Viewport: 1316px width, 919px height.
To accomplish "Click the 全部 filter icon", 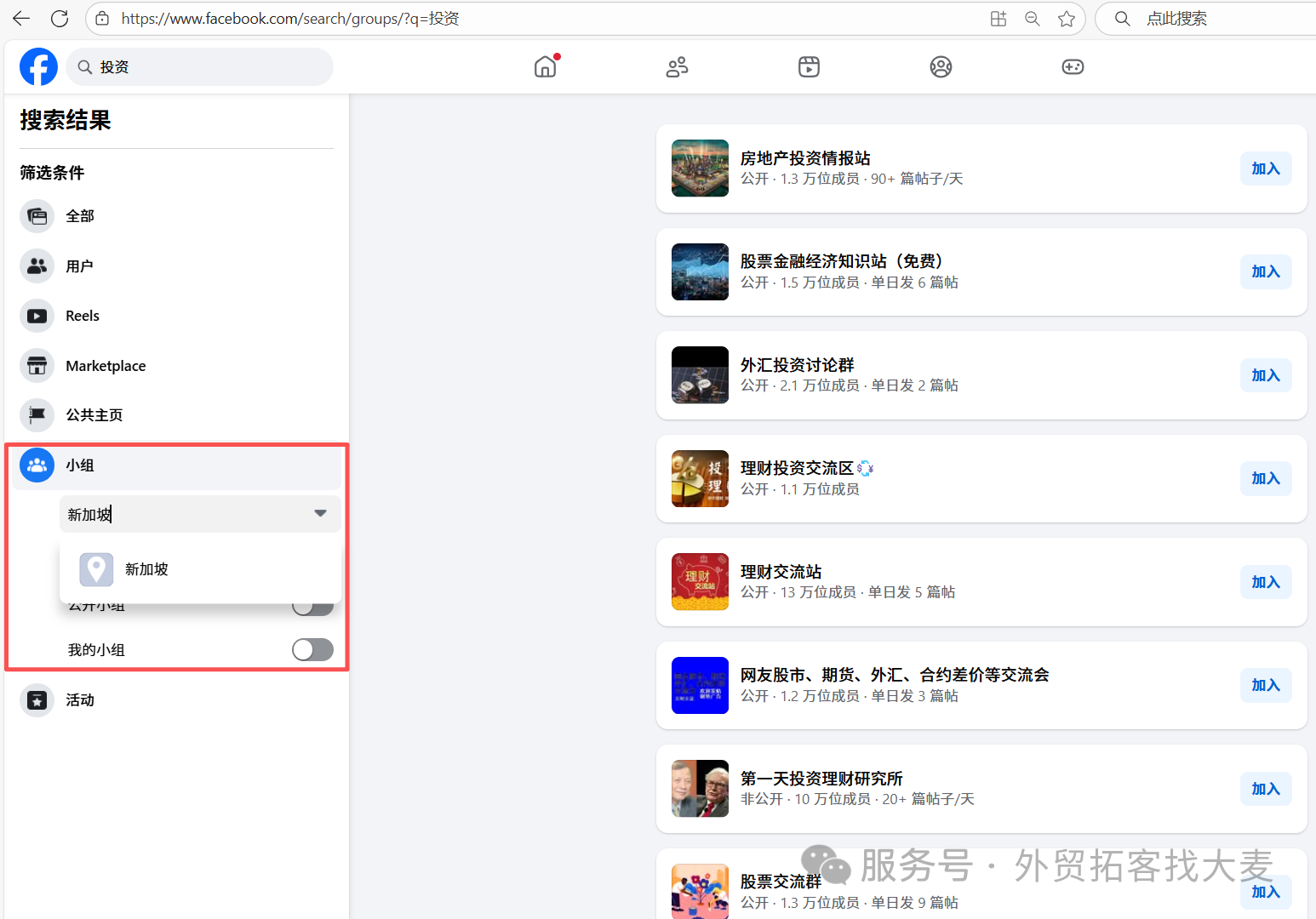I will tap(37, 216).
